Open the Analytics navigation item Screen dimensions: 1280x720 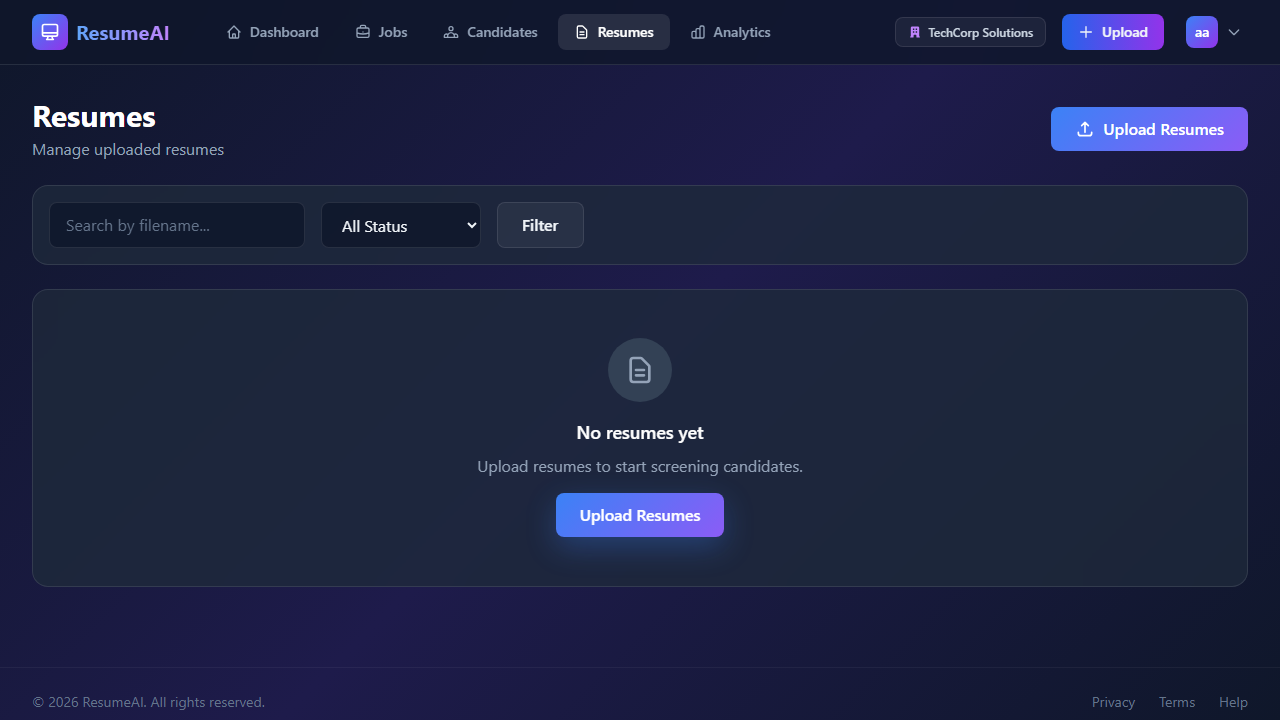[x=730, y=31]
